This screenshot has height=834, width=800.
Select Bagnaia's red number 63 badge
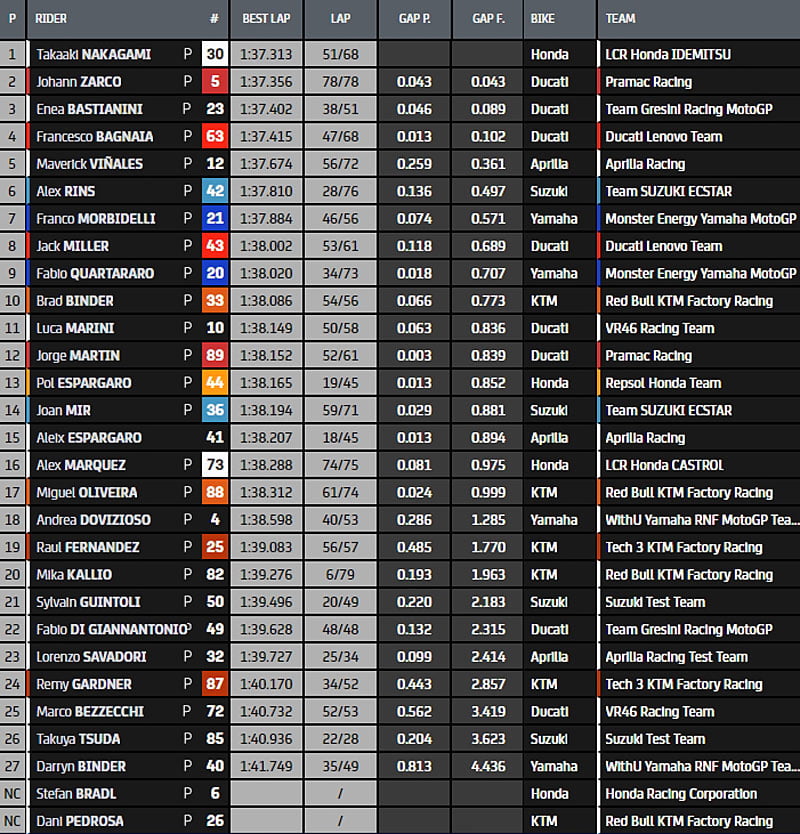tap(214, 137)
